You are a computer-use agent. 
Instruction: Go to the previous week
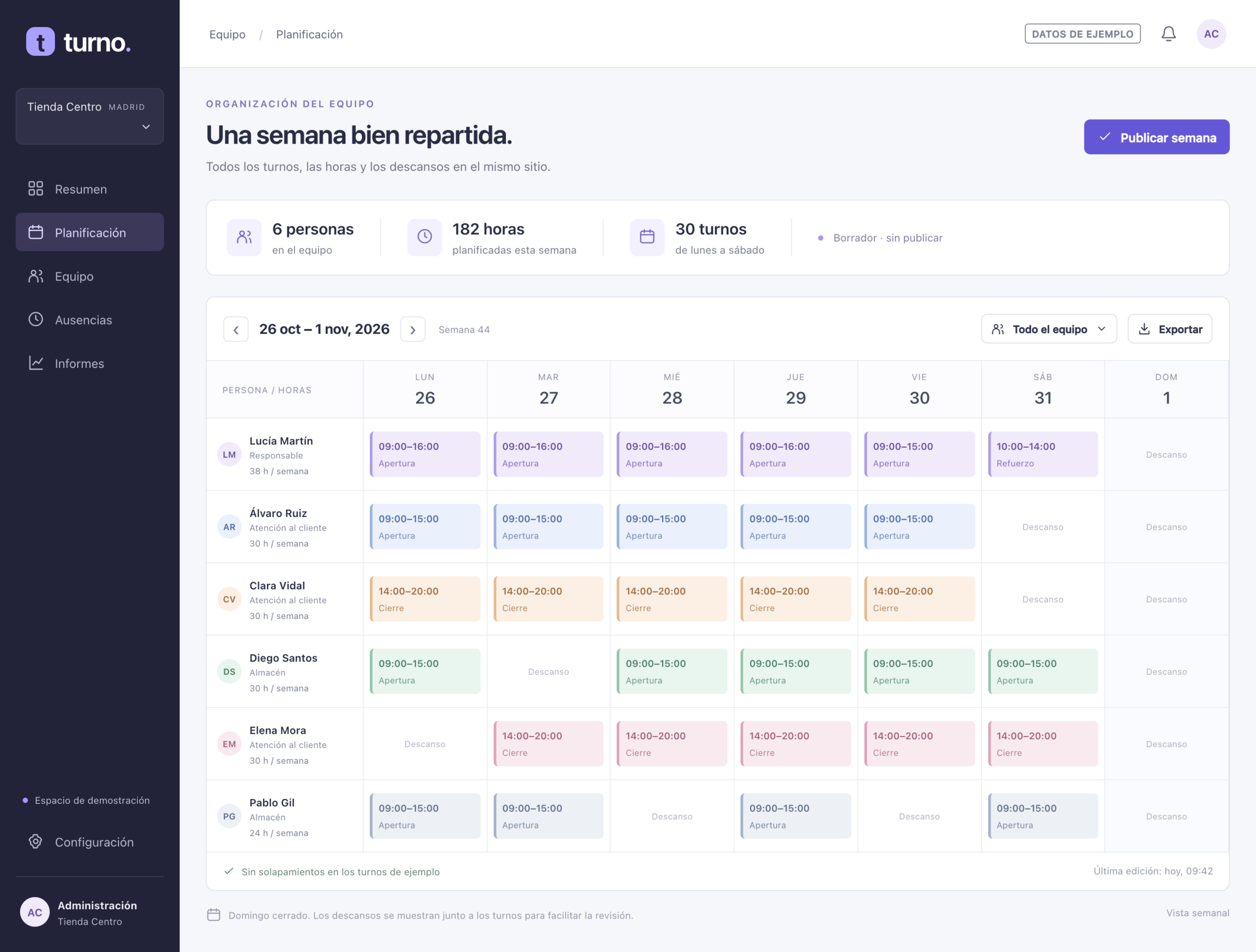(235, 330)
